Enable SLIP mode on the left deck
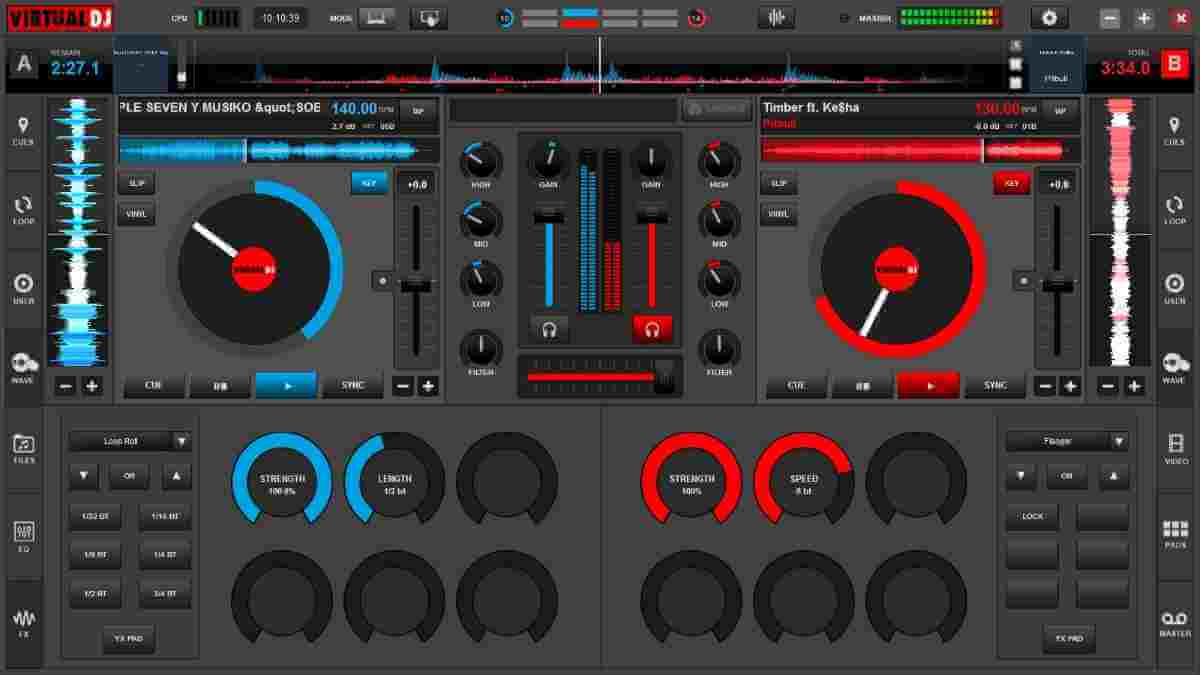This screenshot has width=1200, height=675. [136, 183]
